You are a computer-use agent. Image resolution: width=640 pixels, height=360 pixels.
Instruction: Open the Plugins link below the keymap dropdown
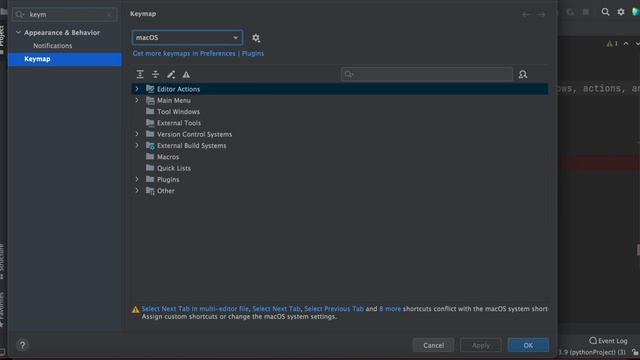click(253, 53)
